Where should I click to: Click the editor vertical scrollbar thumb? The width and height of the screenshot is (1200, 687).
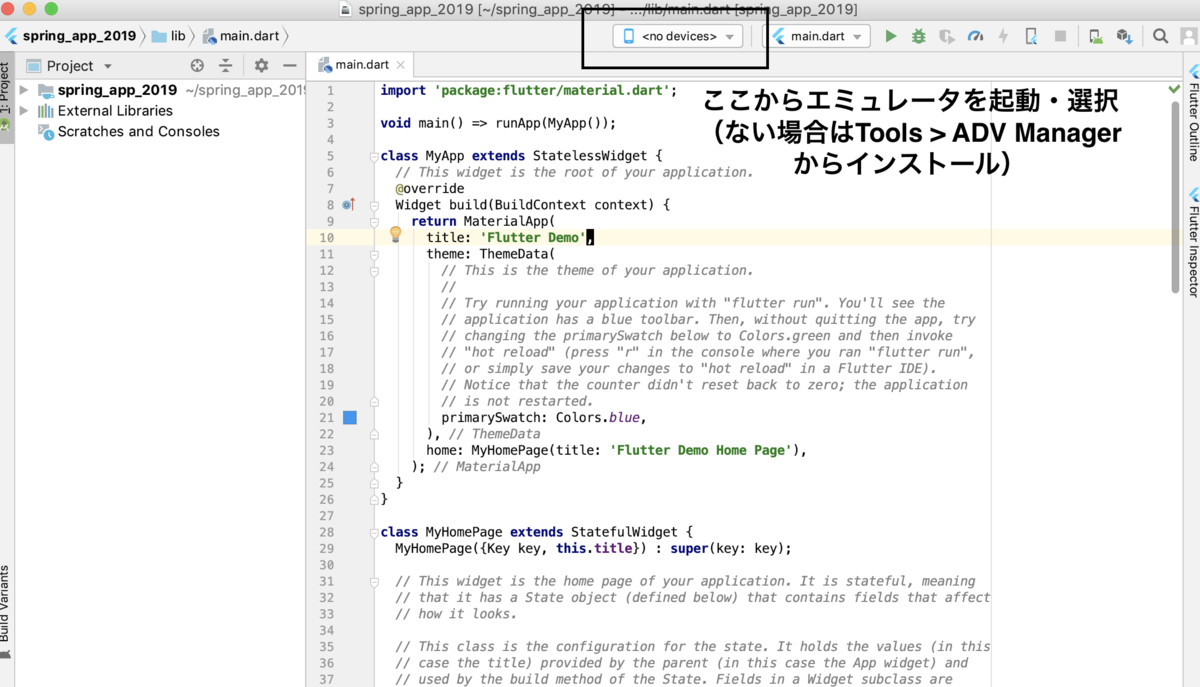tap(1174, 199)
